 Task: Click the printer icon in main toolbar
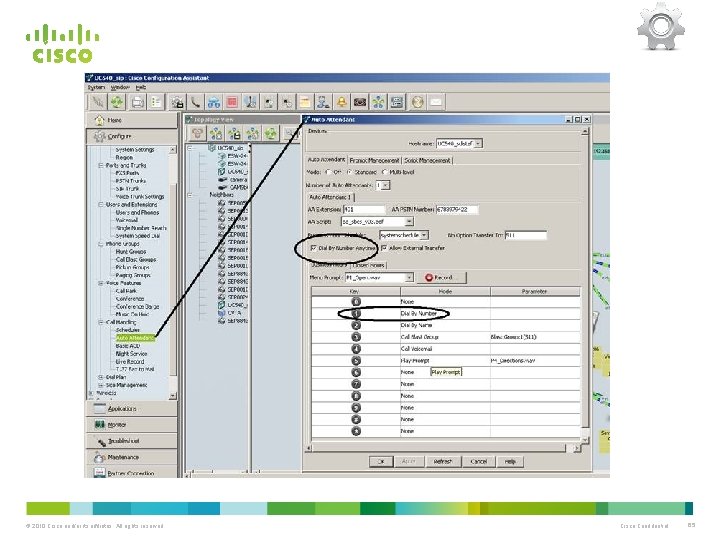137,102
